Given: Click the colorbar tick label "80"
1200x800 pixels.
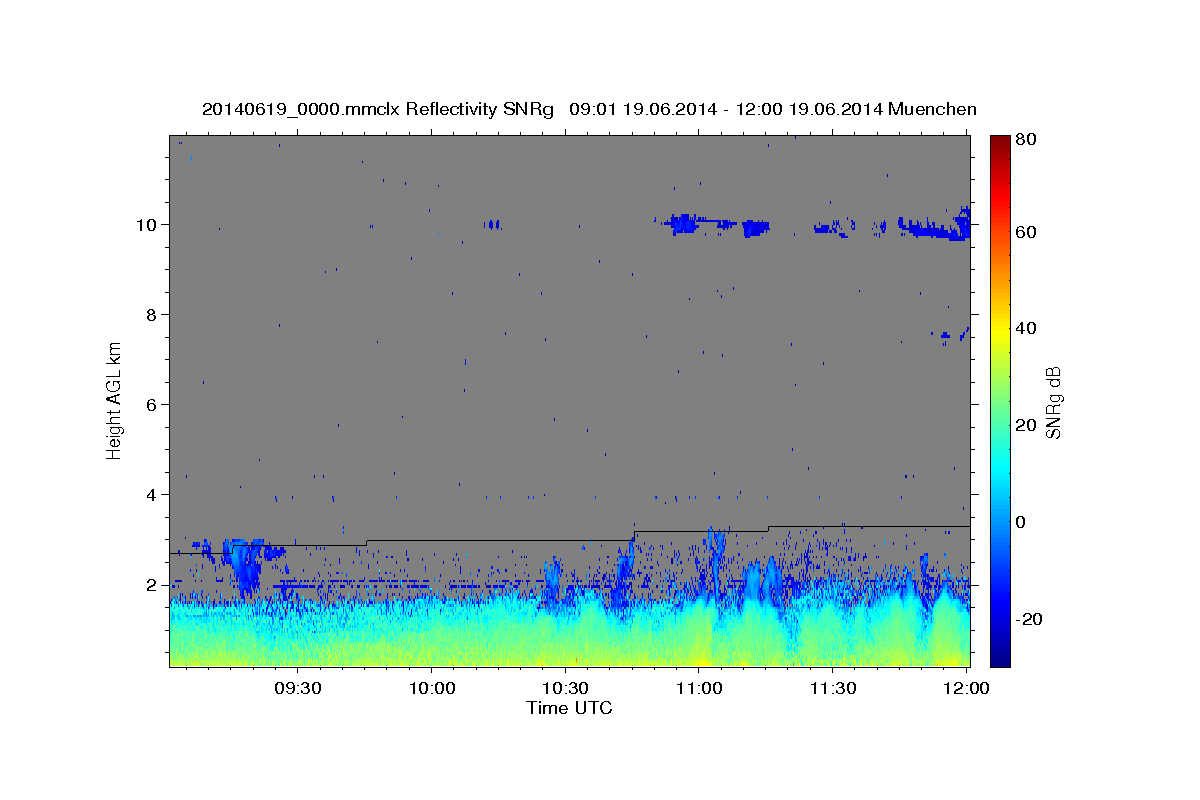Looking at the screenshot, I should point(1025,139).
